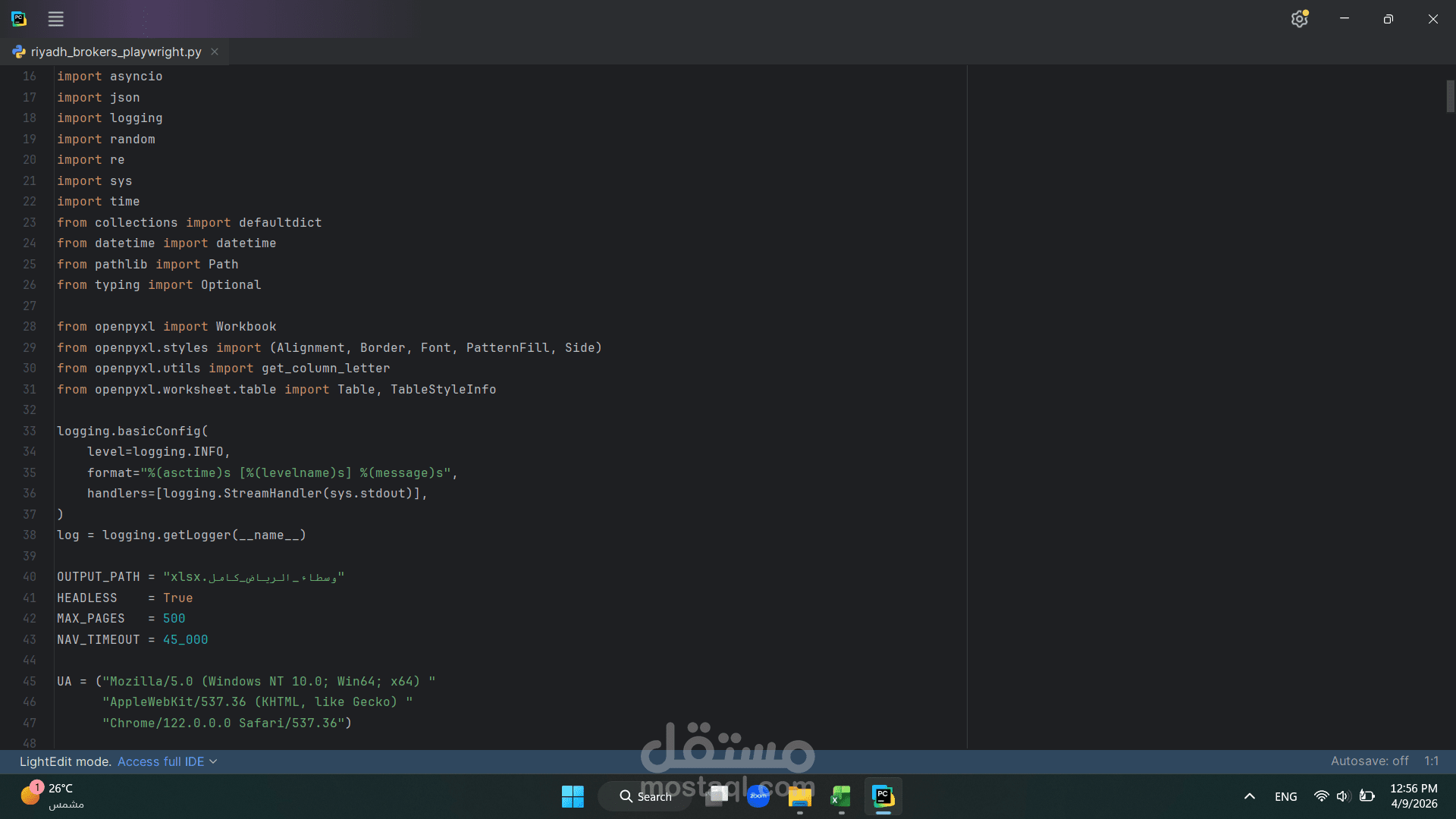Open the volume speaker icon

pyautogui.click(x=1343, y=796)
